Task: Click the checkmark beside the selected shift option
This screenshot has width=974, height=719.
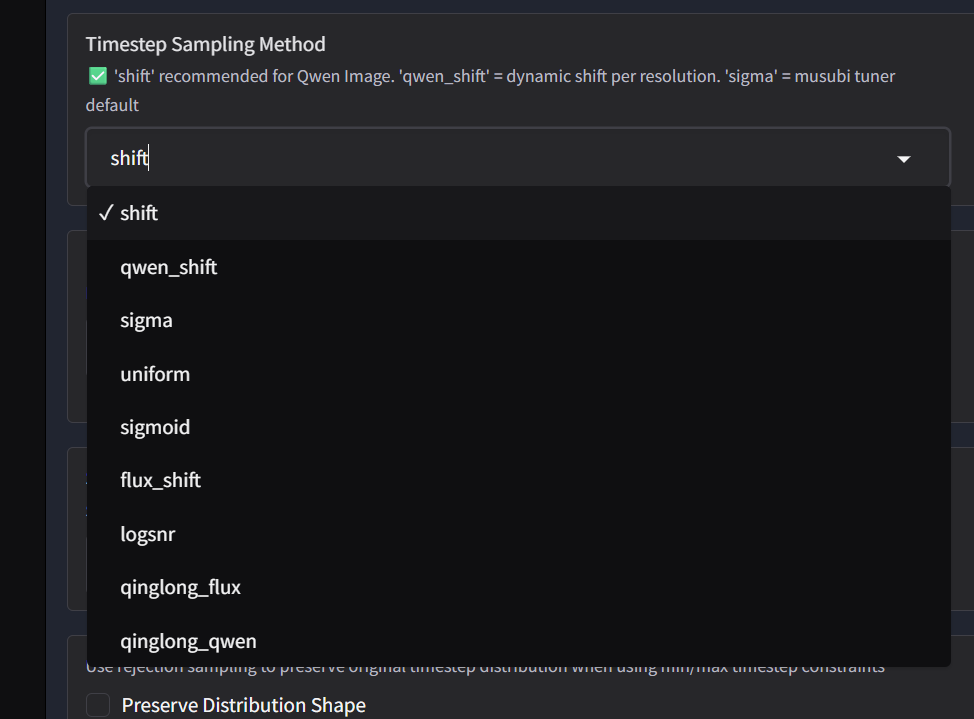Action: pyautogui.click(x=105, y=213)
